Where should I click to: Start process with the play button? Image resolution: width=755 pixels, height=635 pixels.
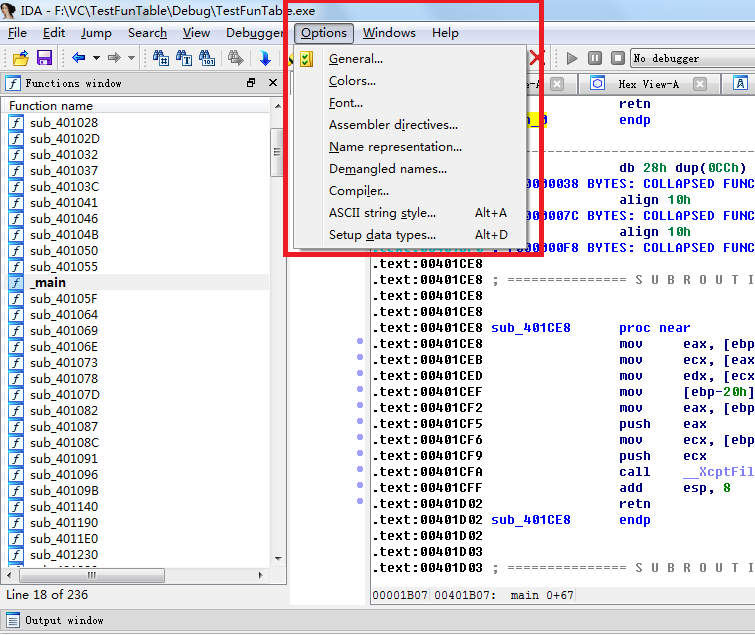tap(572, 58)
